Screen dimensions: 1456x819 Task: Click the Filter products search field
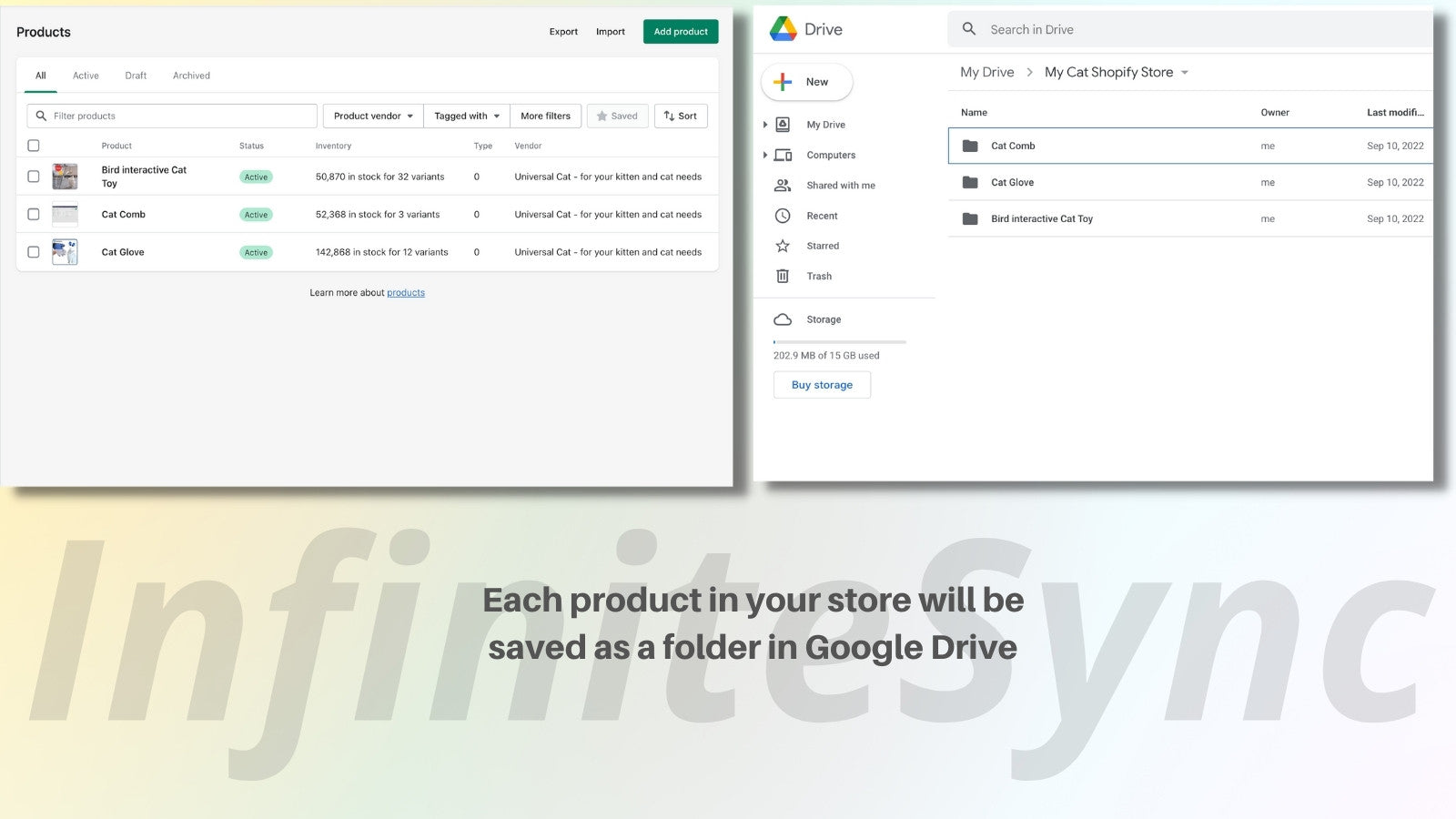pos(173,116)
